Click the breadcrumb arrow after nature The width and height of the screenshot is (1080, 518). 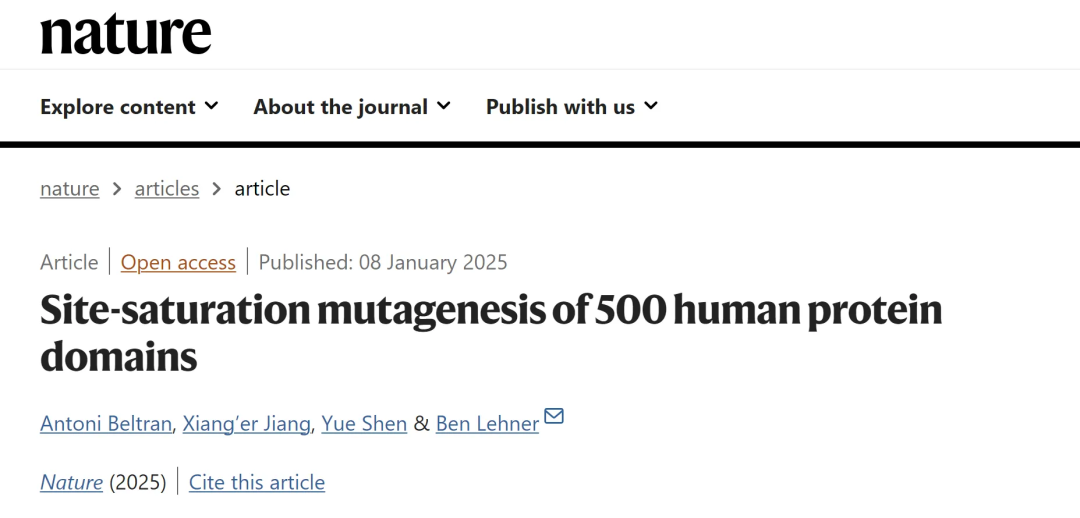(x=117, y=189)
